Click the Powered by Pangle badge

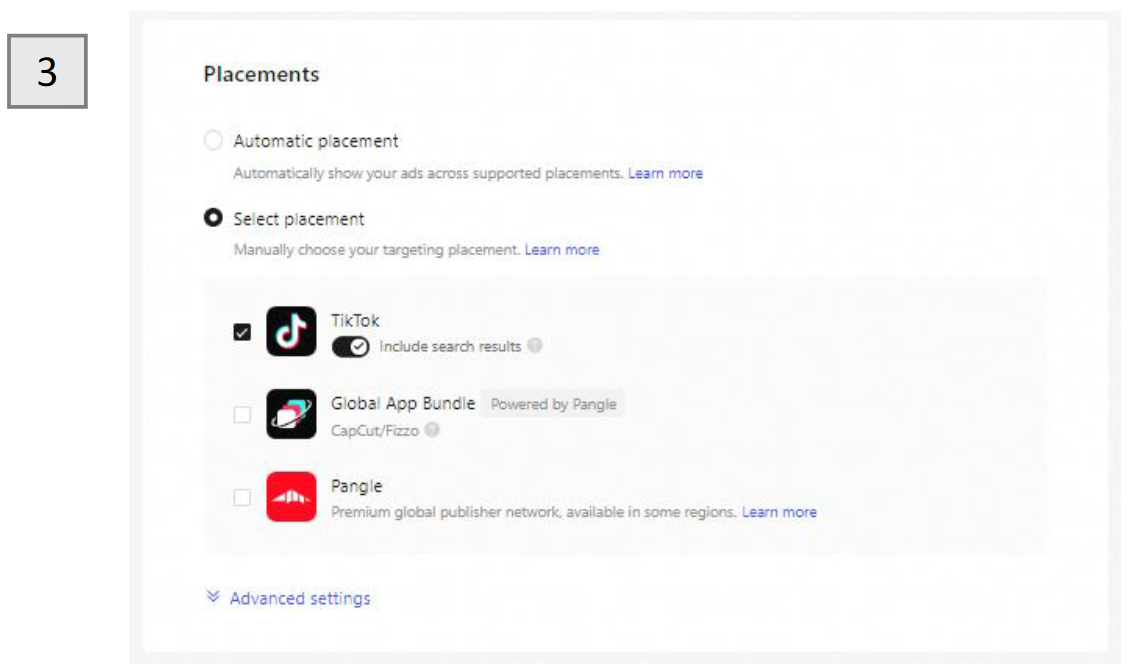(553, 404)
